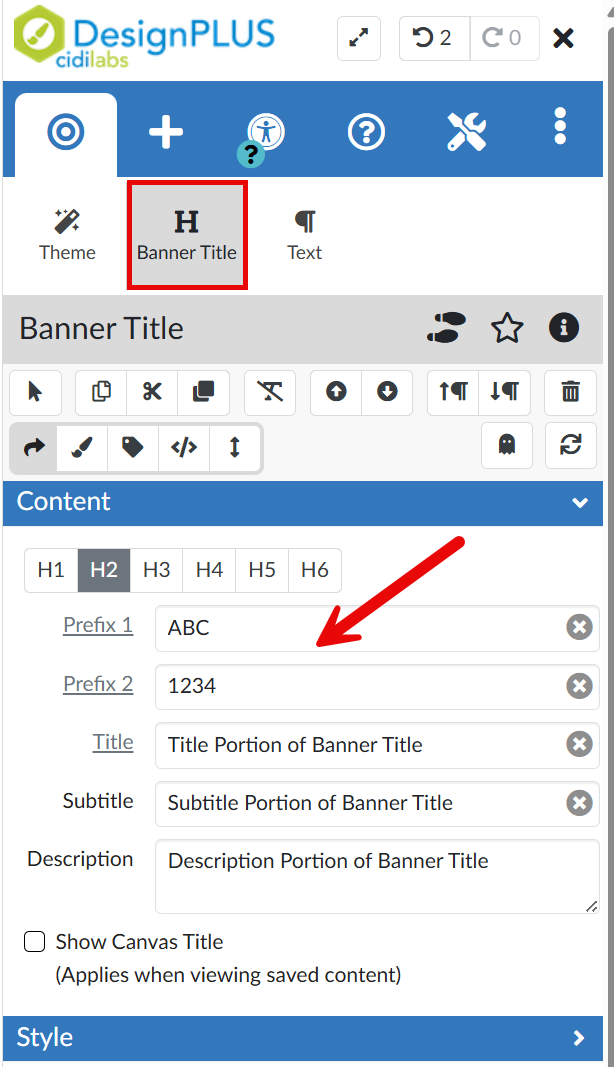The height and width of the screenshot is (1068, 615).
Task: Select the H1 heading level
Action: tap(51, 570)
